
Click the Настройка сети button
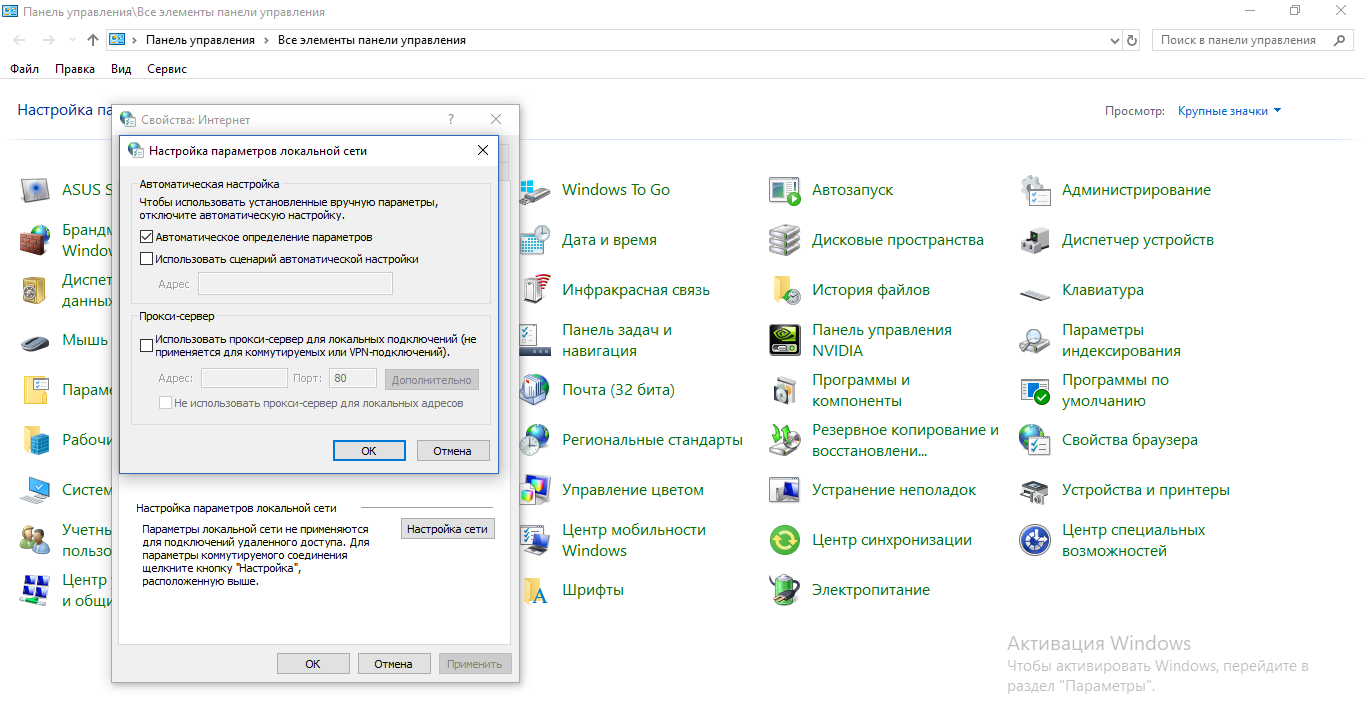448,529
